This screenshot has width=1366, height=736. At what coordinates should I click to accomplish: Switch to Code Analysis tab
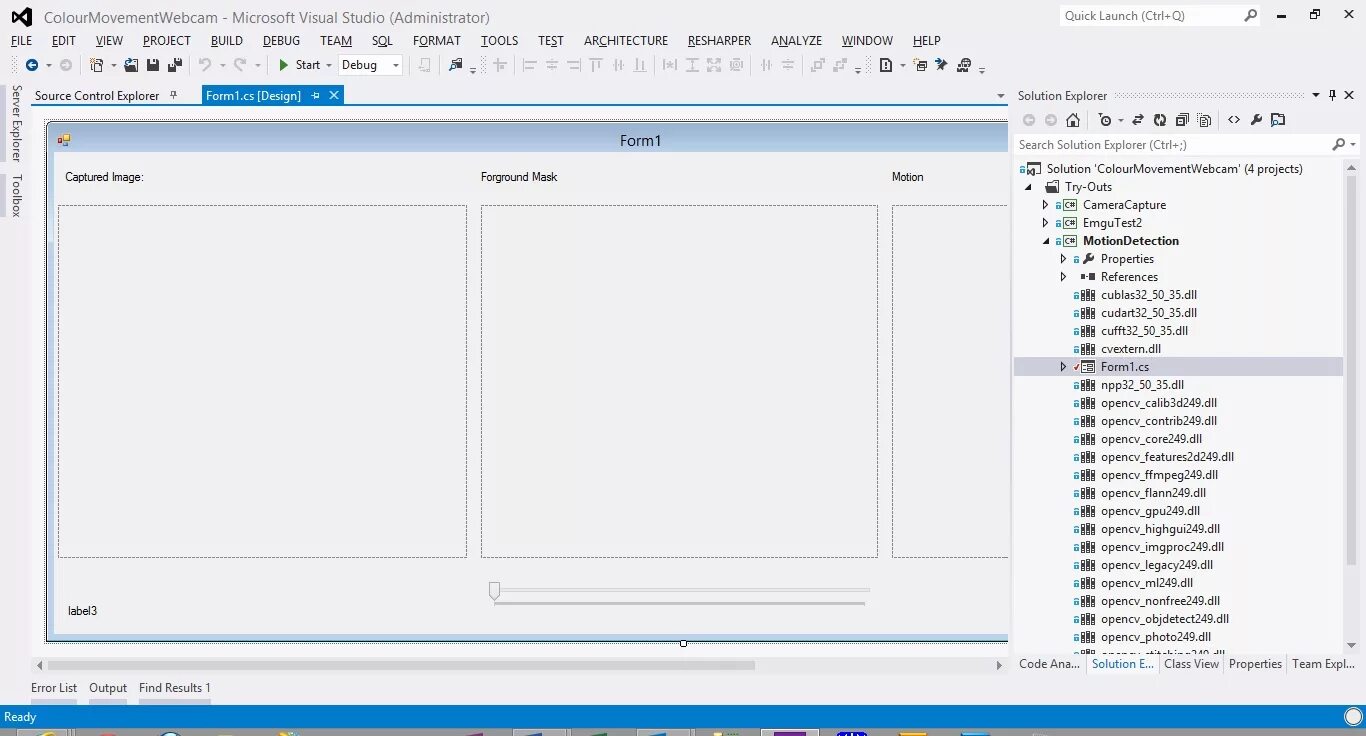1049,664
